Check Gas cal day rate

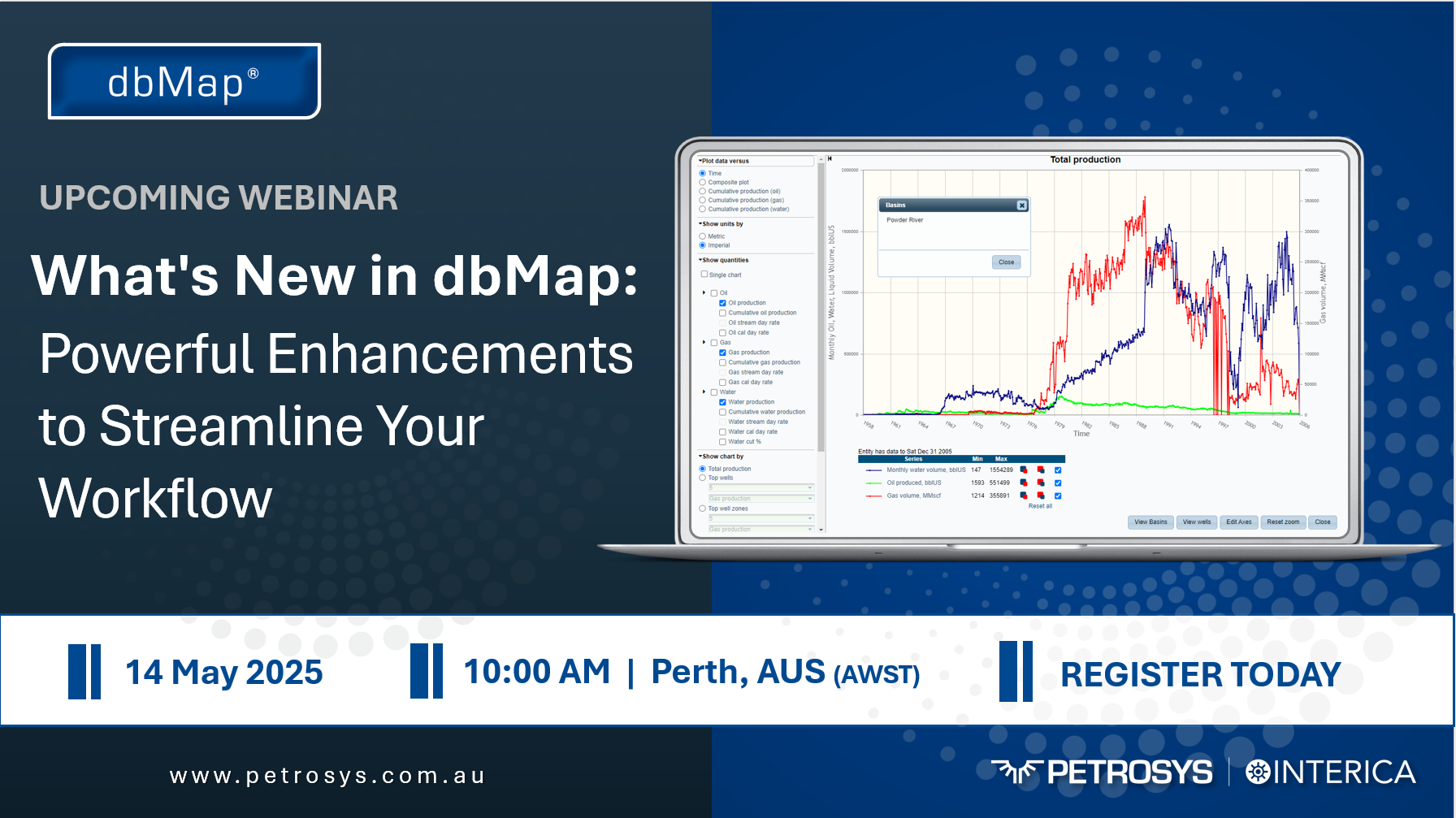722,382
